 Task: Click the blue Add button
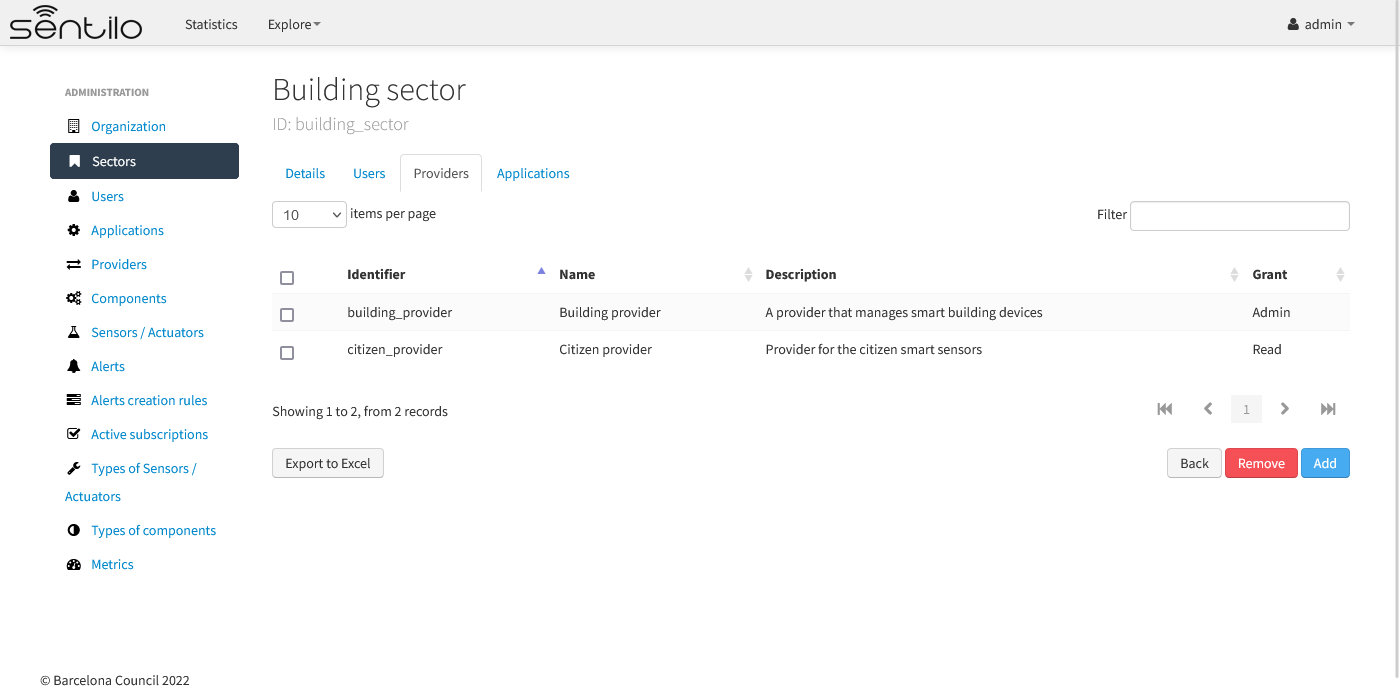tap(1325, 463)
